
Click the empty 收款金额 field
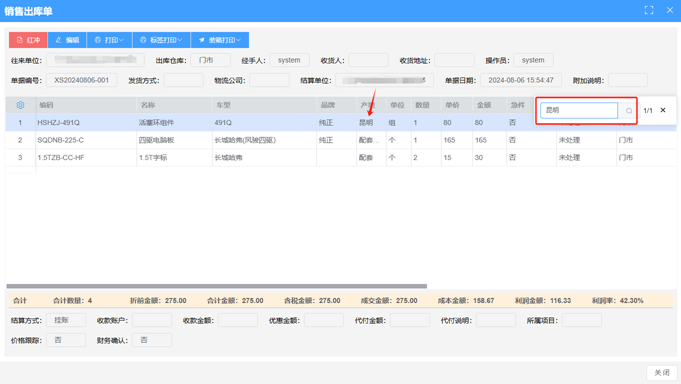[238, 320]
